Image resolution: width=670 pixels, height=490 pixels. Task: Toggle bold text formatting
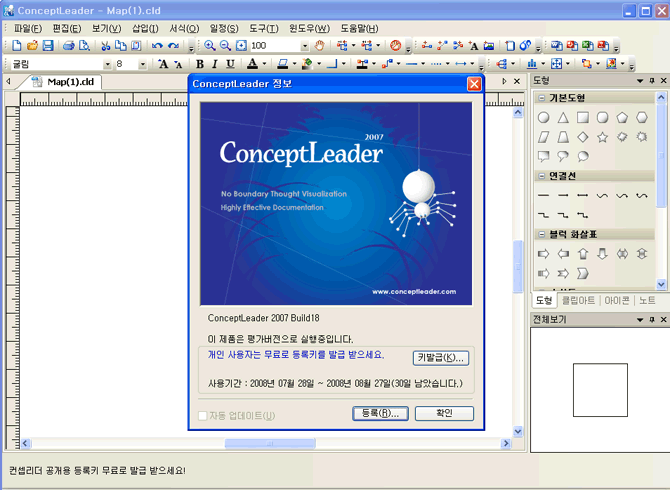tap(199, 64)
